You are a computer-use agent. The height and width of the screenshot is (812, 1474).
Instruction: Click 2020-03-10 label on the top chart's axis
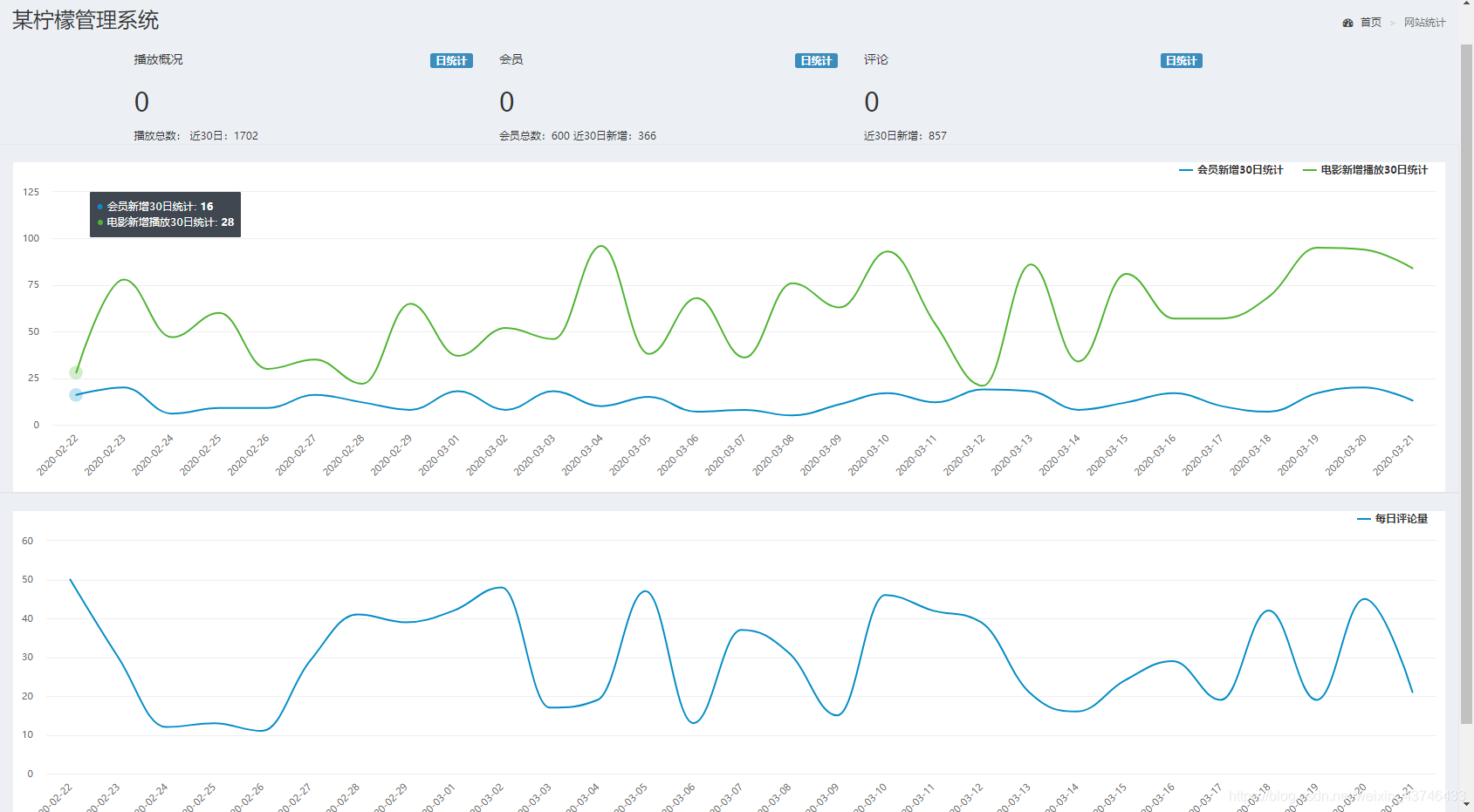(x=869, y=454)
